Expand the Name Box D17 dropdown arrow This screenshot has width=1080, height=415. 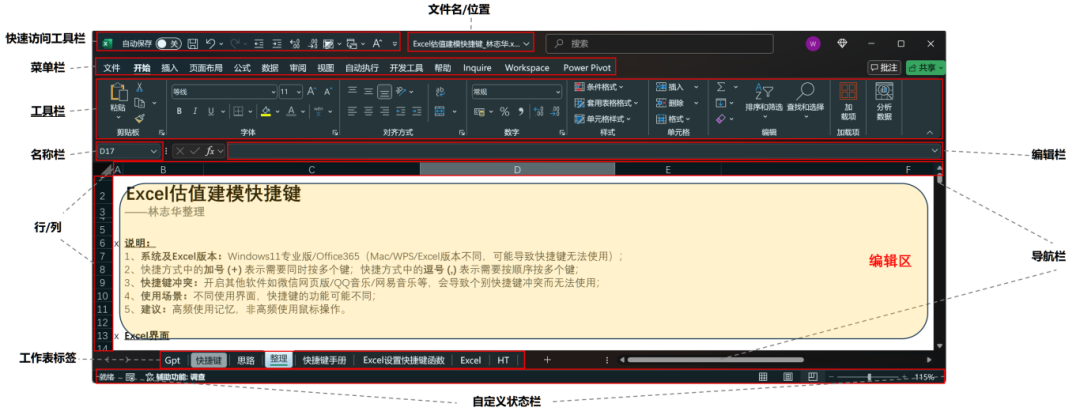pos(154,151)
